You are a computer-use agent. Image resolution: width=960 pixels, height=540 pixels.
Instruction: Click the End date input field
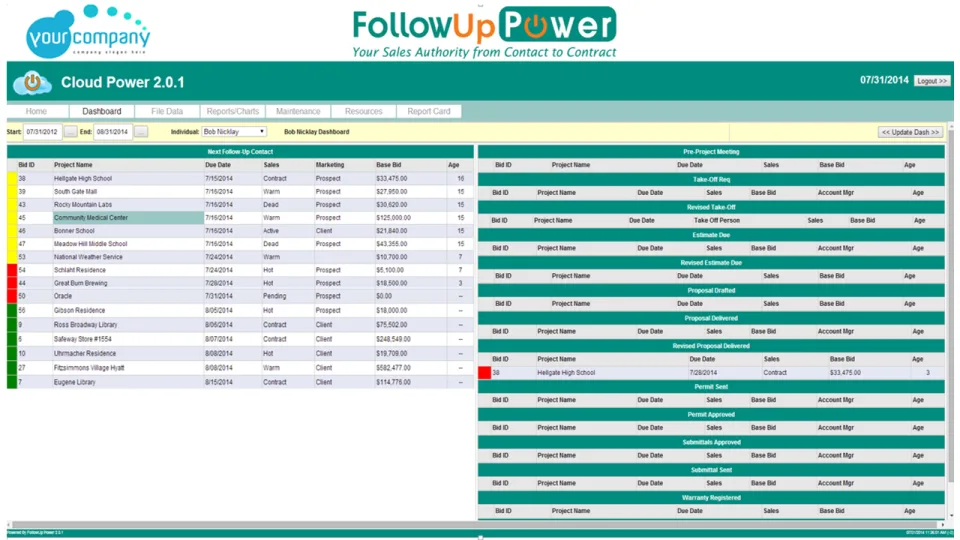(113, 132)
